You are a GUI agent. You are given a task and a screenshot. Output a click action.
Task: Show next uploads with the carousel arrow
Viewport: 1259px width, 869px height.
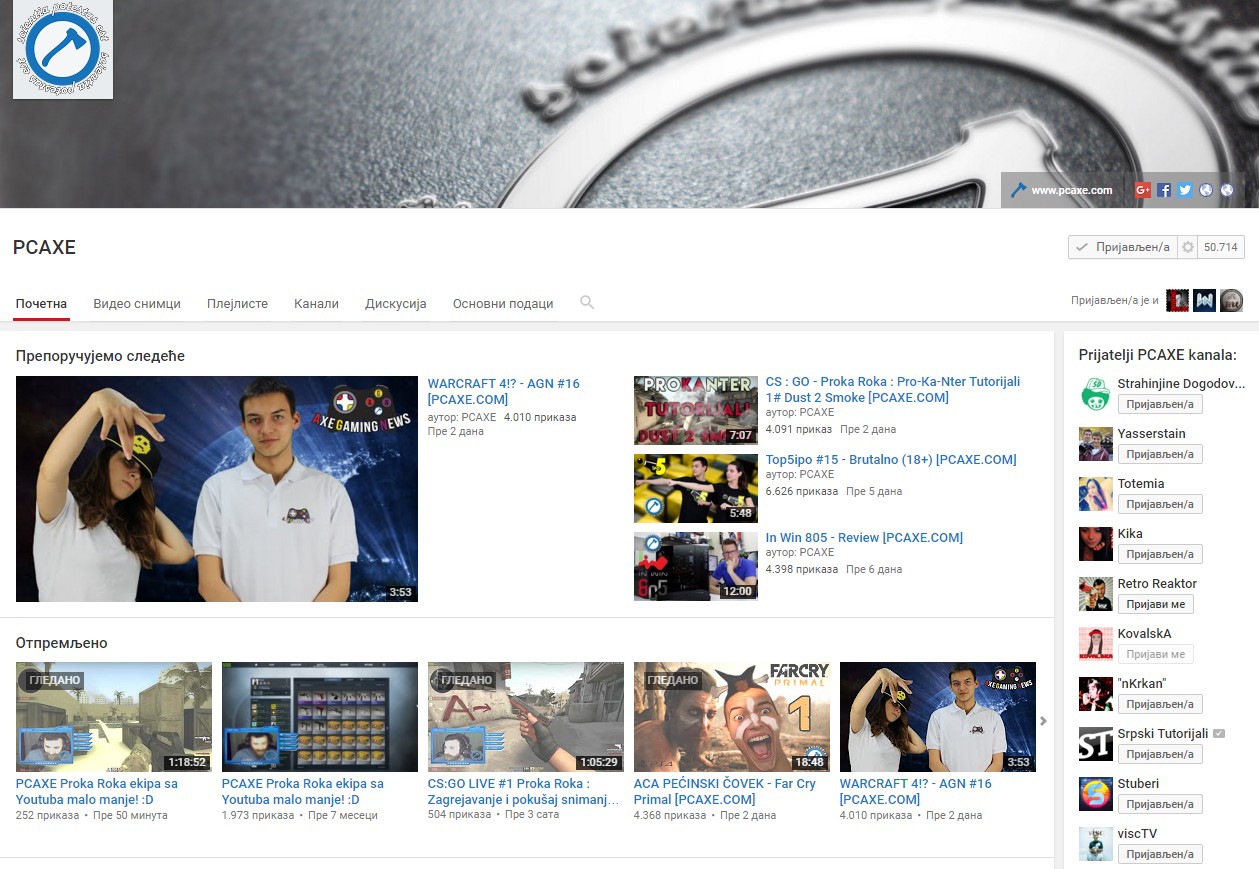(1044, 720)
